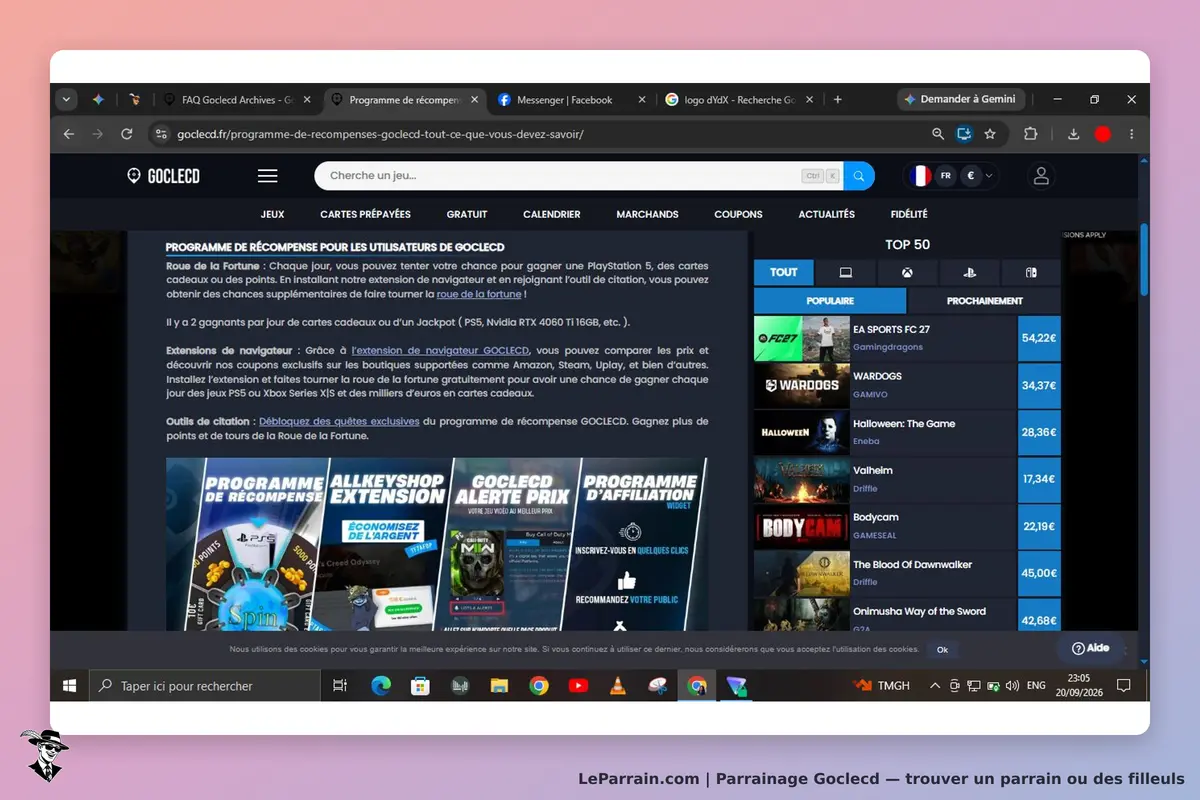Viewport: 1200px width, 800px height.
Task: Open the FIDÉLITÉ menu item
Action: click(909, 214)
